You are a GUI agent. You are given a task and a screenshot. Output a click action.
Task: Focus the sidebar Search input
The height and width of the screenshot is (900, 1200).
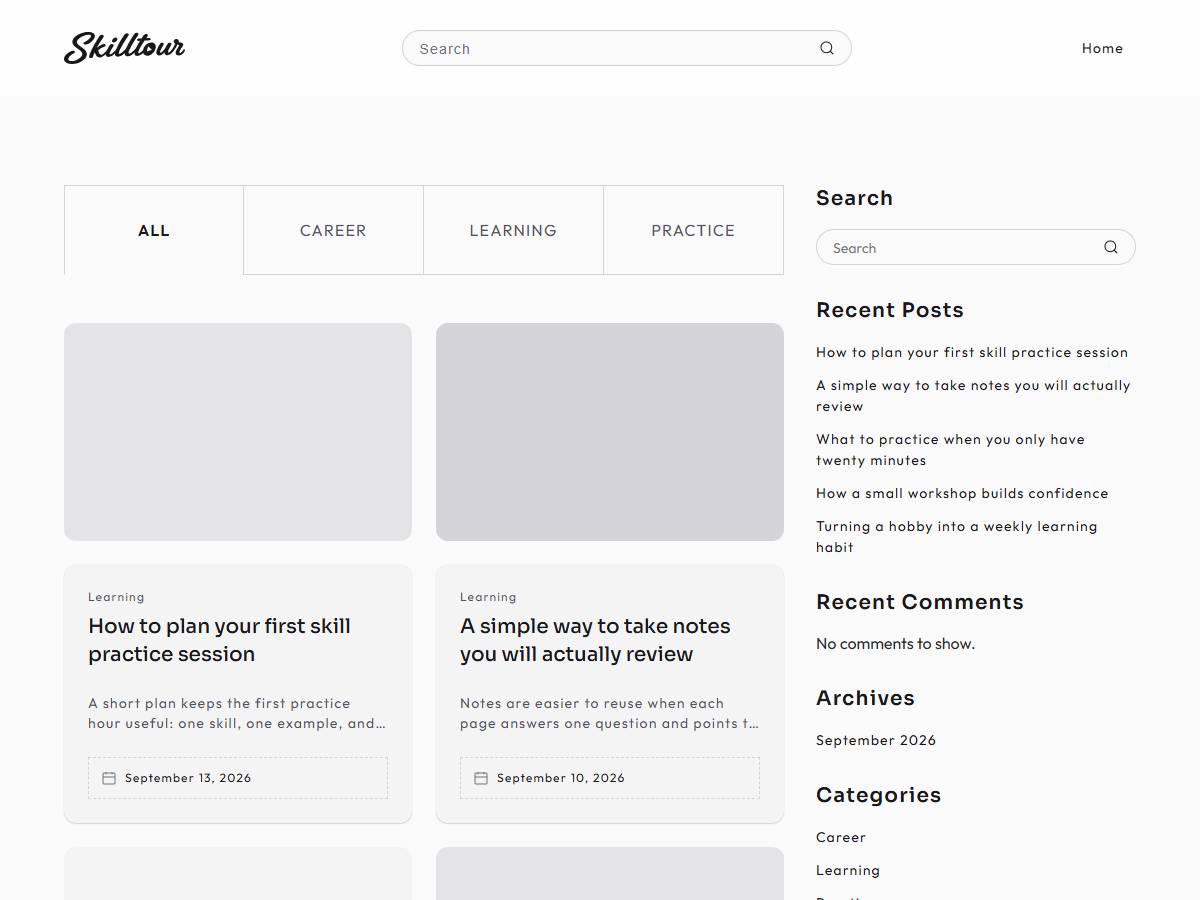[x=976, y=247]
